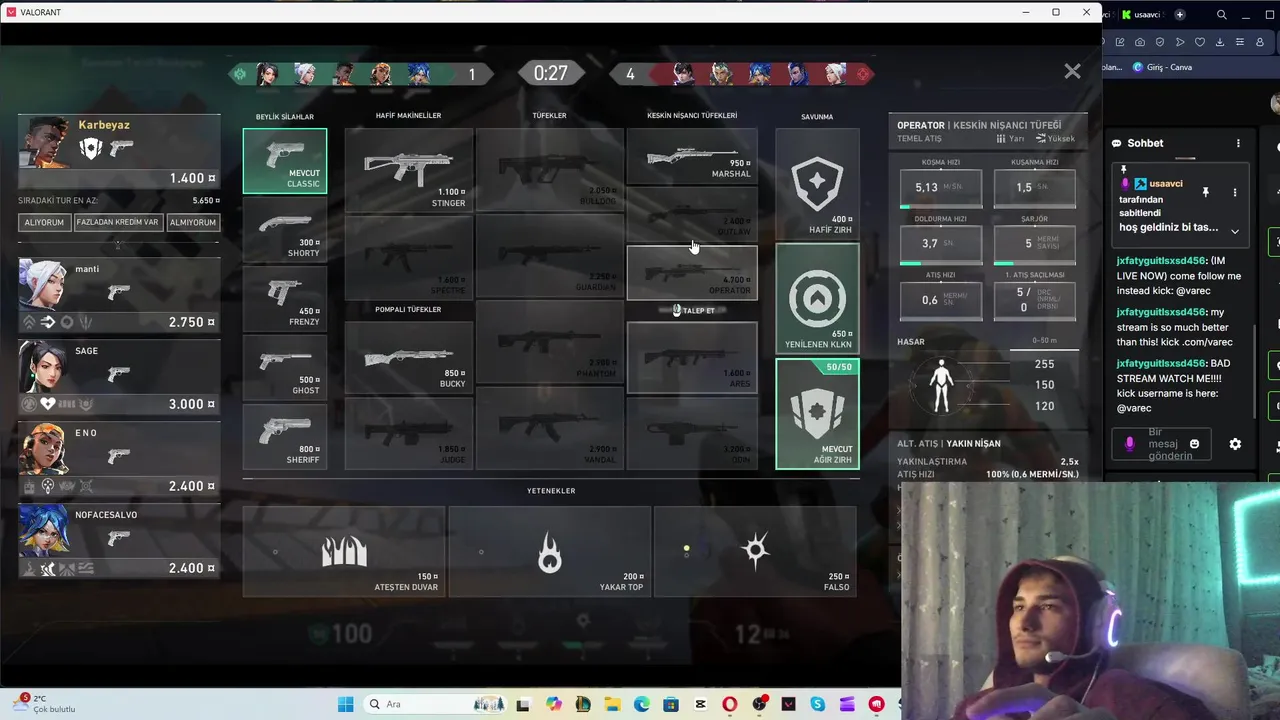Viewport: 1280px width, 720px height.
Task: Open the weather widget Çok bulutlu
Action: pos(42,703)
